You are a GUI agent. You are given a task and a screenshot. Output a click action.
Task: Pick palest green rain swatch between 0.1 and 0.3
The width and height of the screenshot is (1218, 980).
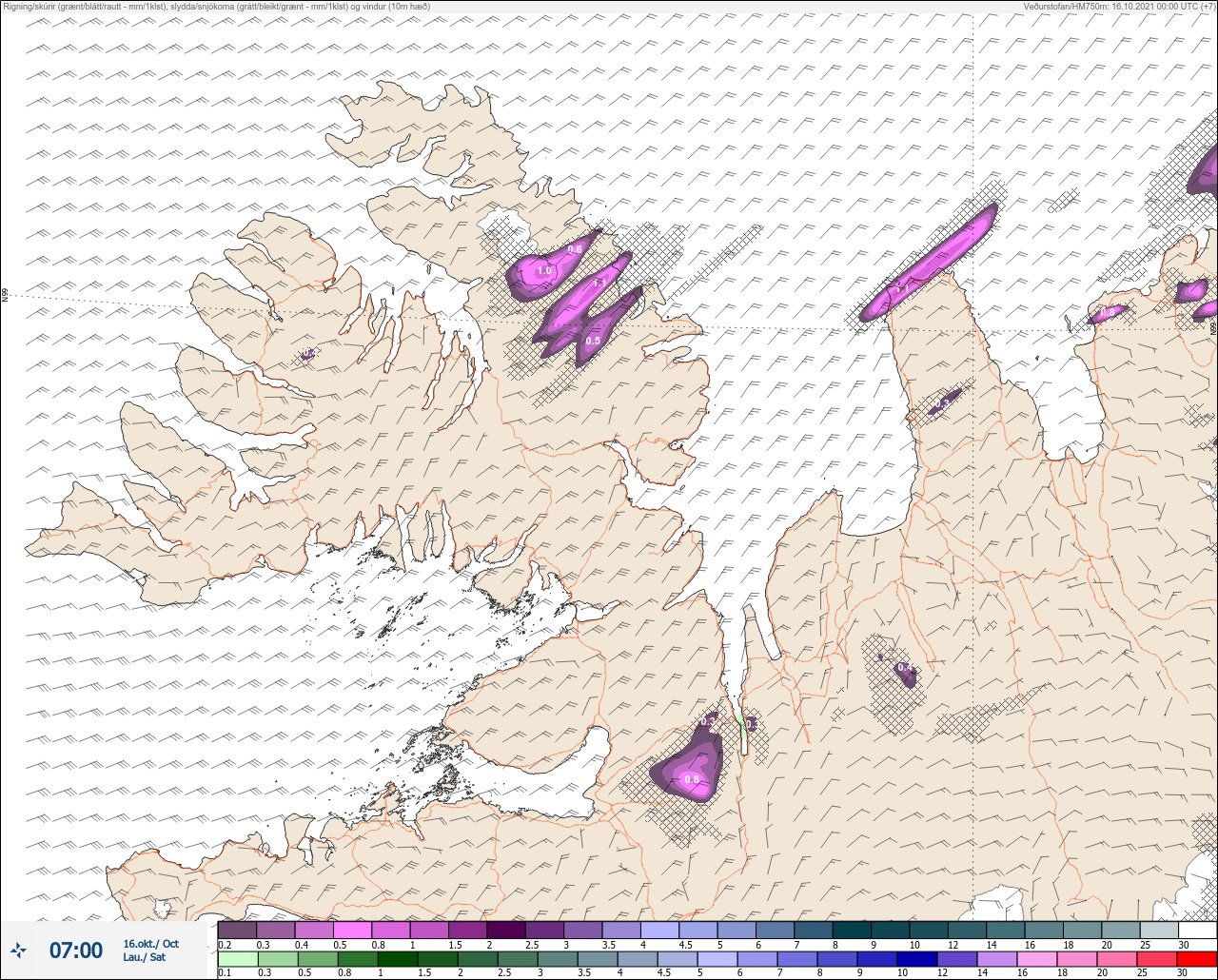coord(237,959)
